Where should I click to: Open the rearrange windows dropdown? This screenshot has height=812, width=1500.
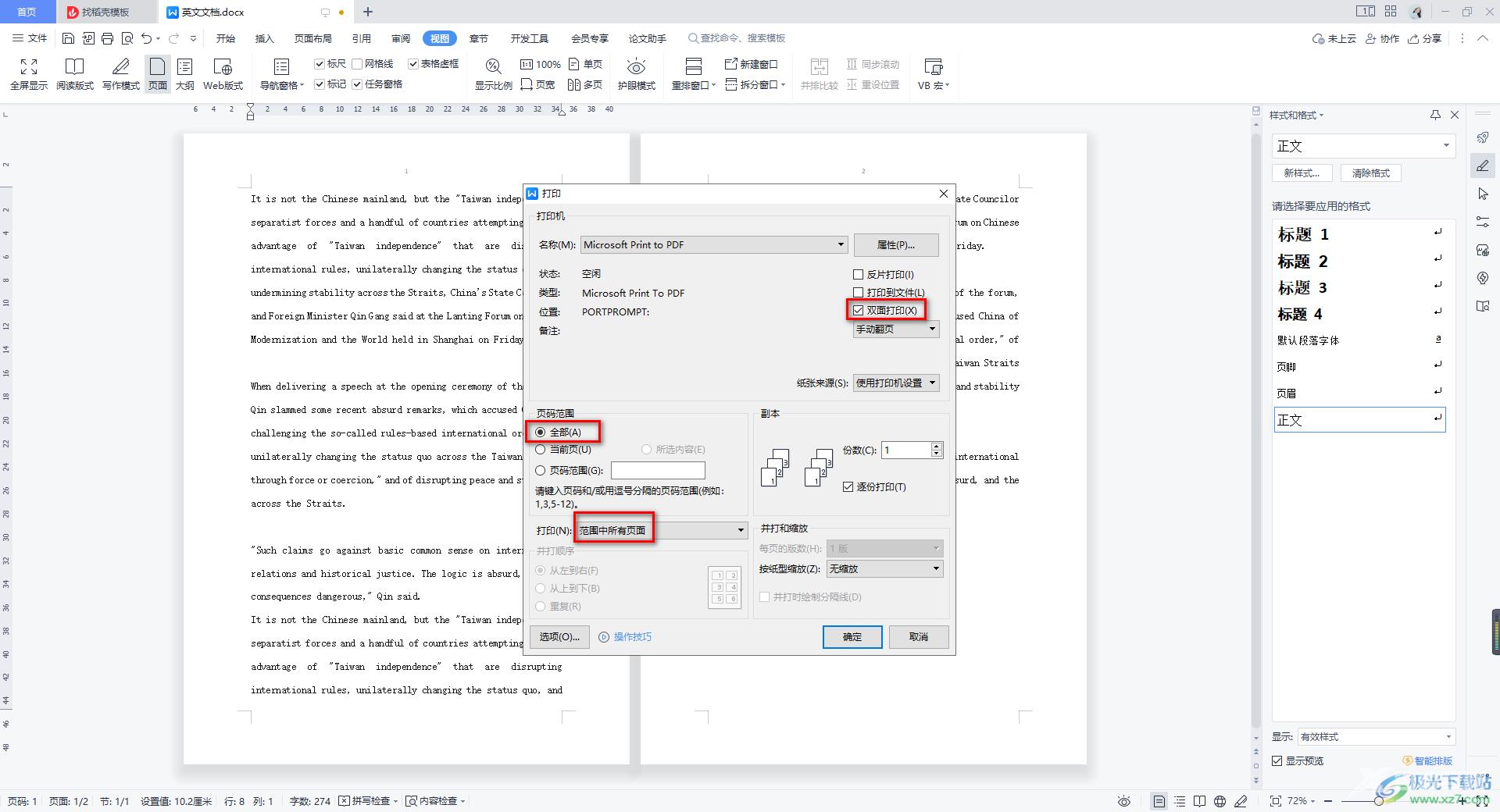click(x=693, y=85)
